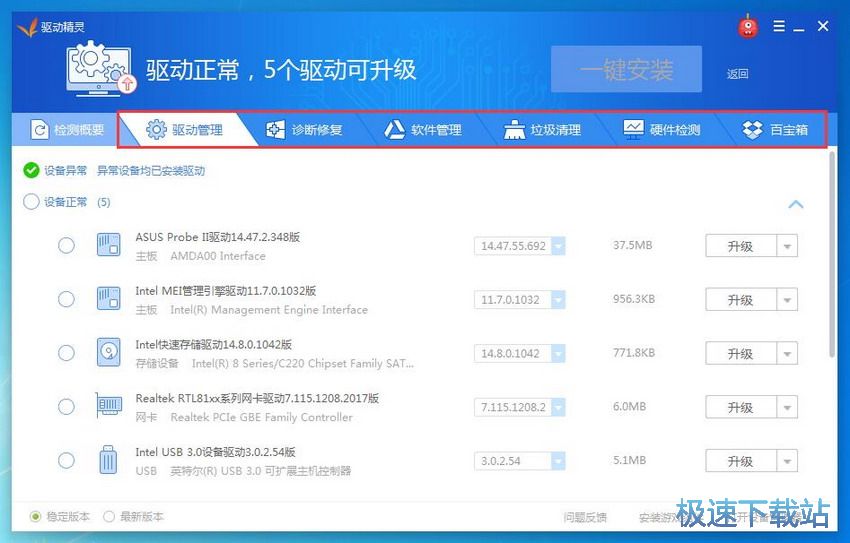The width and height of the screenshot is (850, 543).
Task: Click the 软件管理 triangle icon
Action: [395, 130]
